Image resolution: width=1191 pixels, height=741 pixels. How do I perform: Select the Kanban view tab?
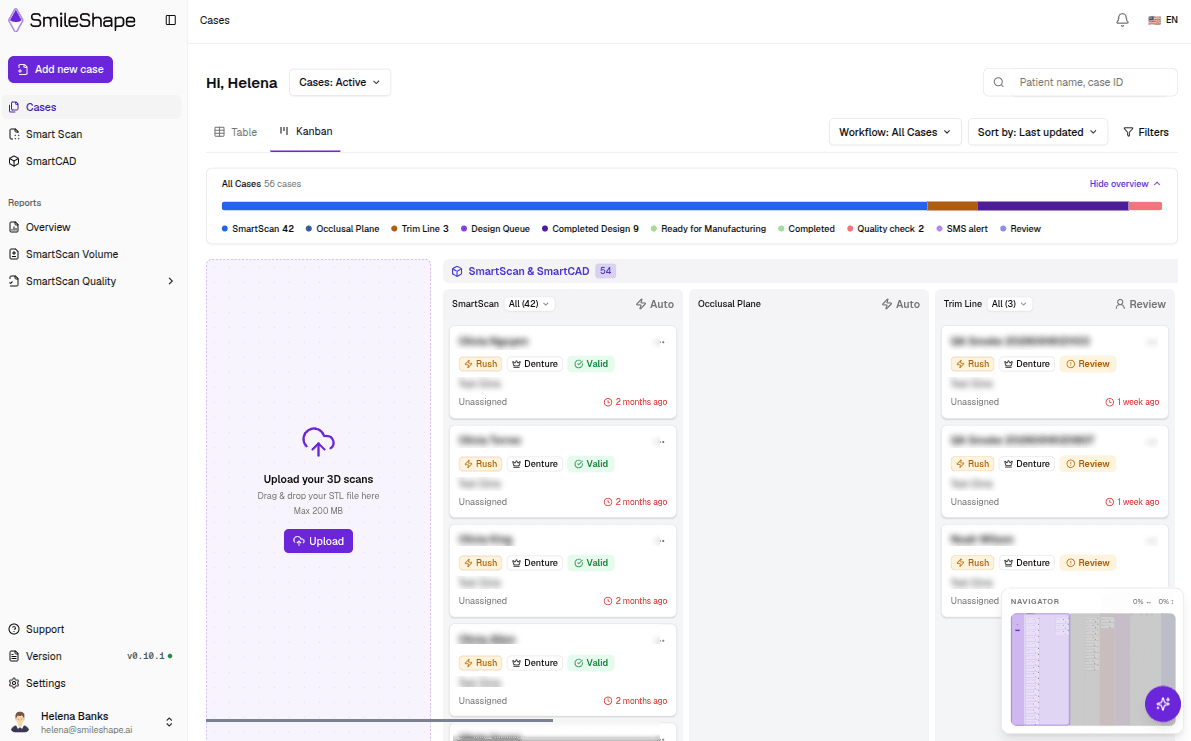305,131
